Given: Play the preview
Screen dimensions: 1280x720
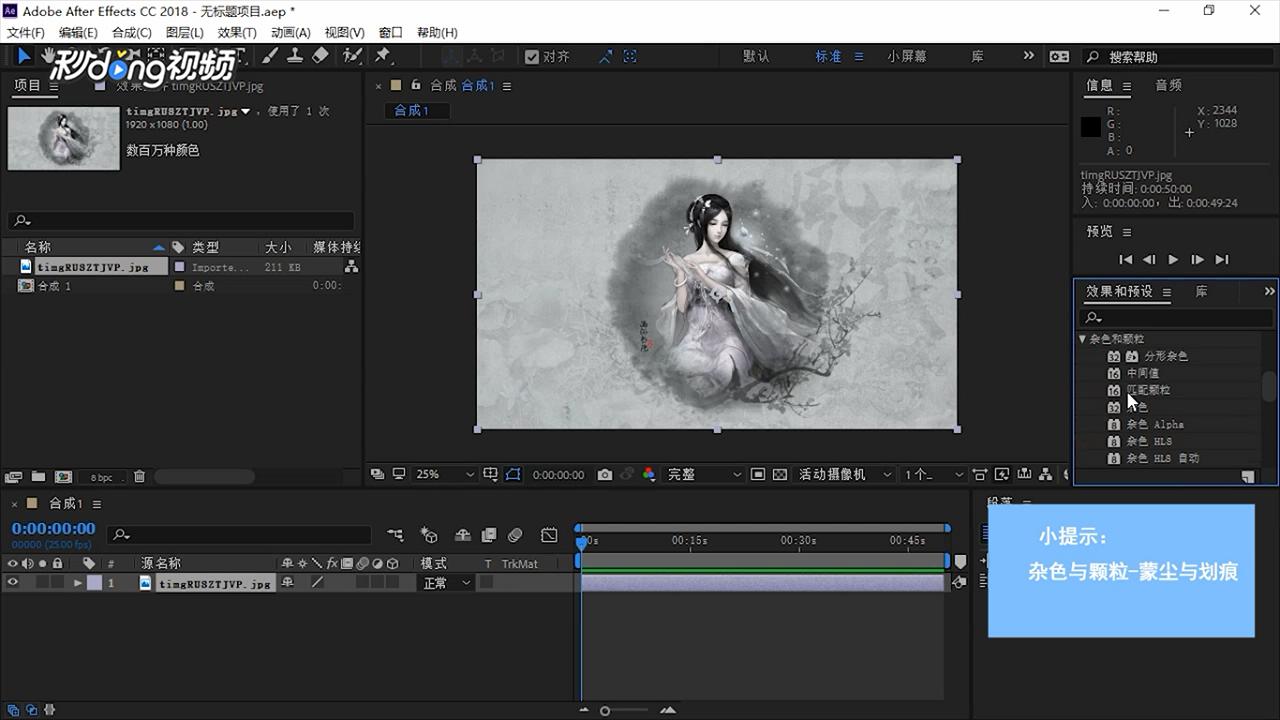Looking at the screenshot, I should pyautogui.click(x=1174, y=259).
